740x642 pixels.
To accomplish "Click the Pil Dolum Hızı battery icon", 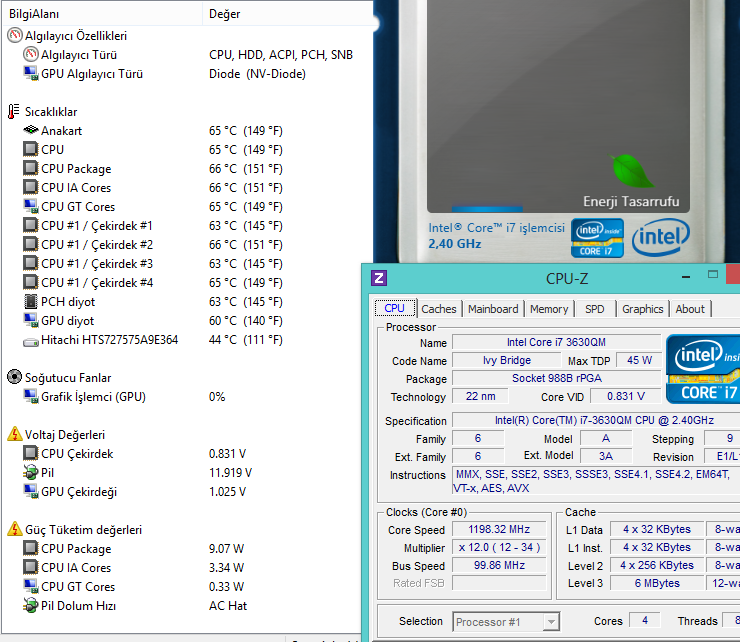I will point(31,605).
